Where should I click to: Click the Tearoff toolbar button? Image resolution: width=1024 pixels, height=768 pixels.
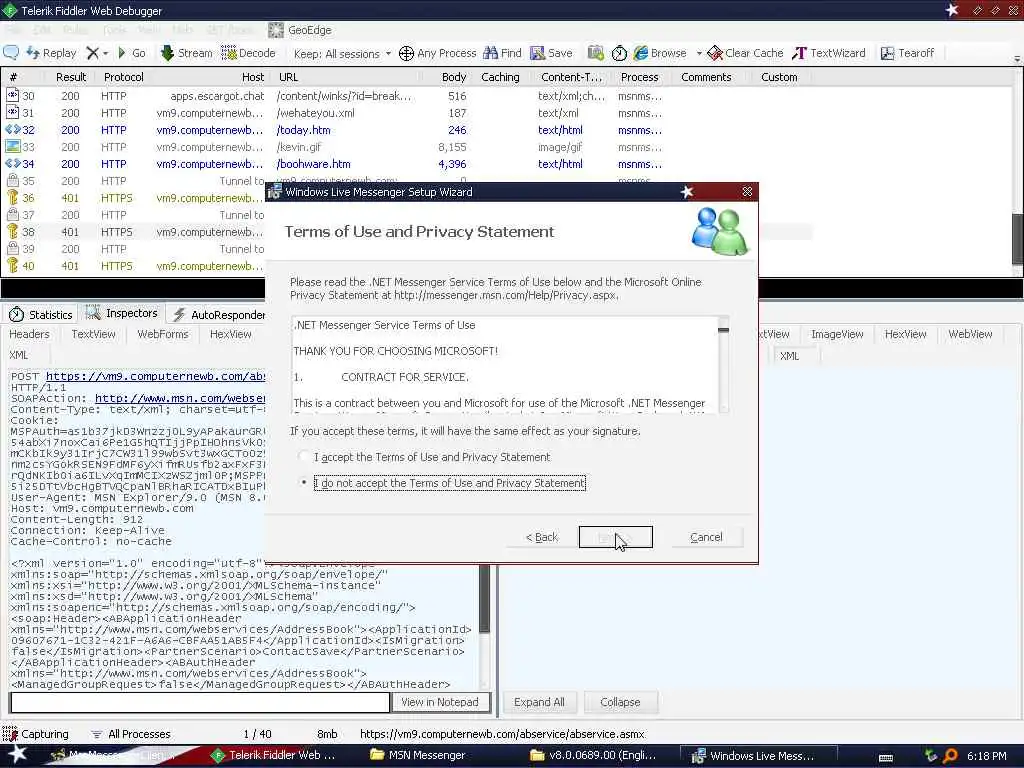coord(907,53)
